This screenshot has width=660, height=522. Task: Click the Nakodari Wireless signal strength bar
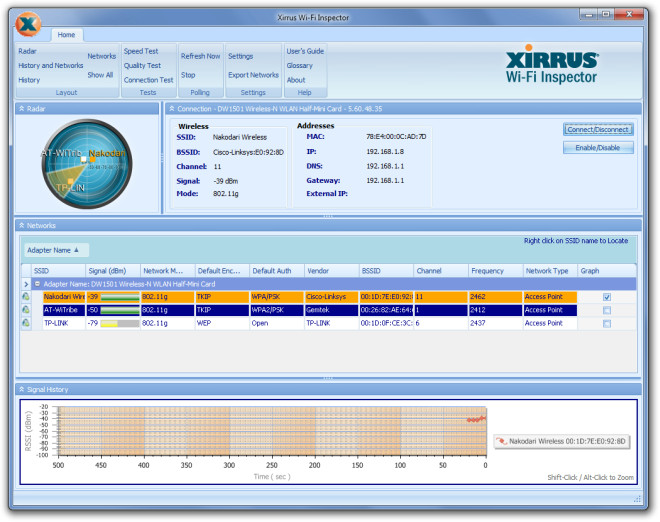(120, 297)
